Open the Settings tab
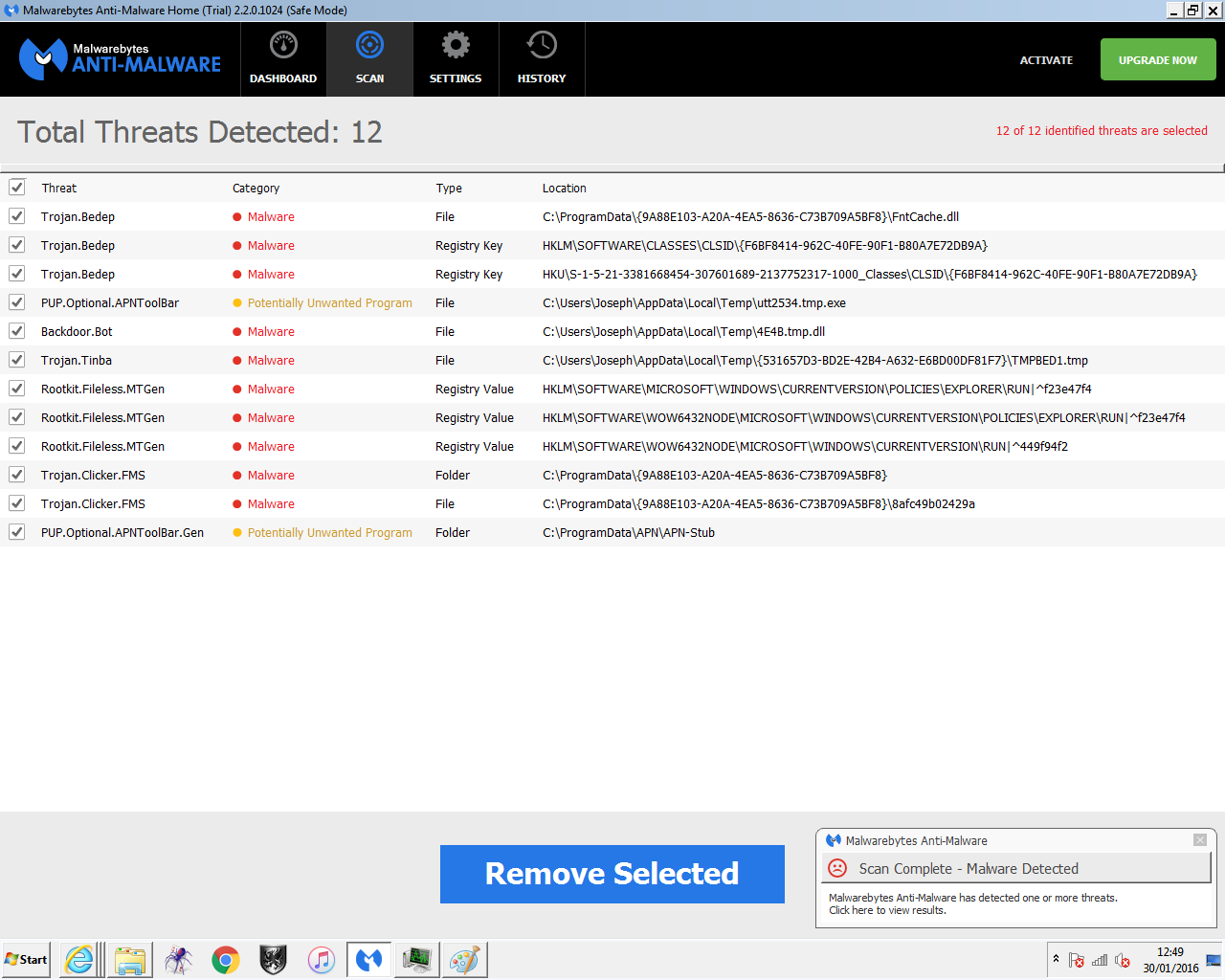This screenshot has height=980, width=1225. click(x=456, y=59)
